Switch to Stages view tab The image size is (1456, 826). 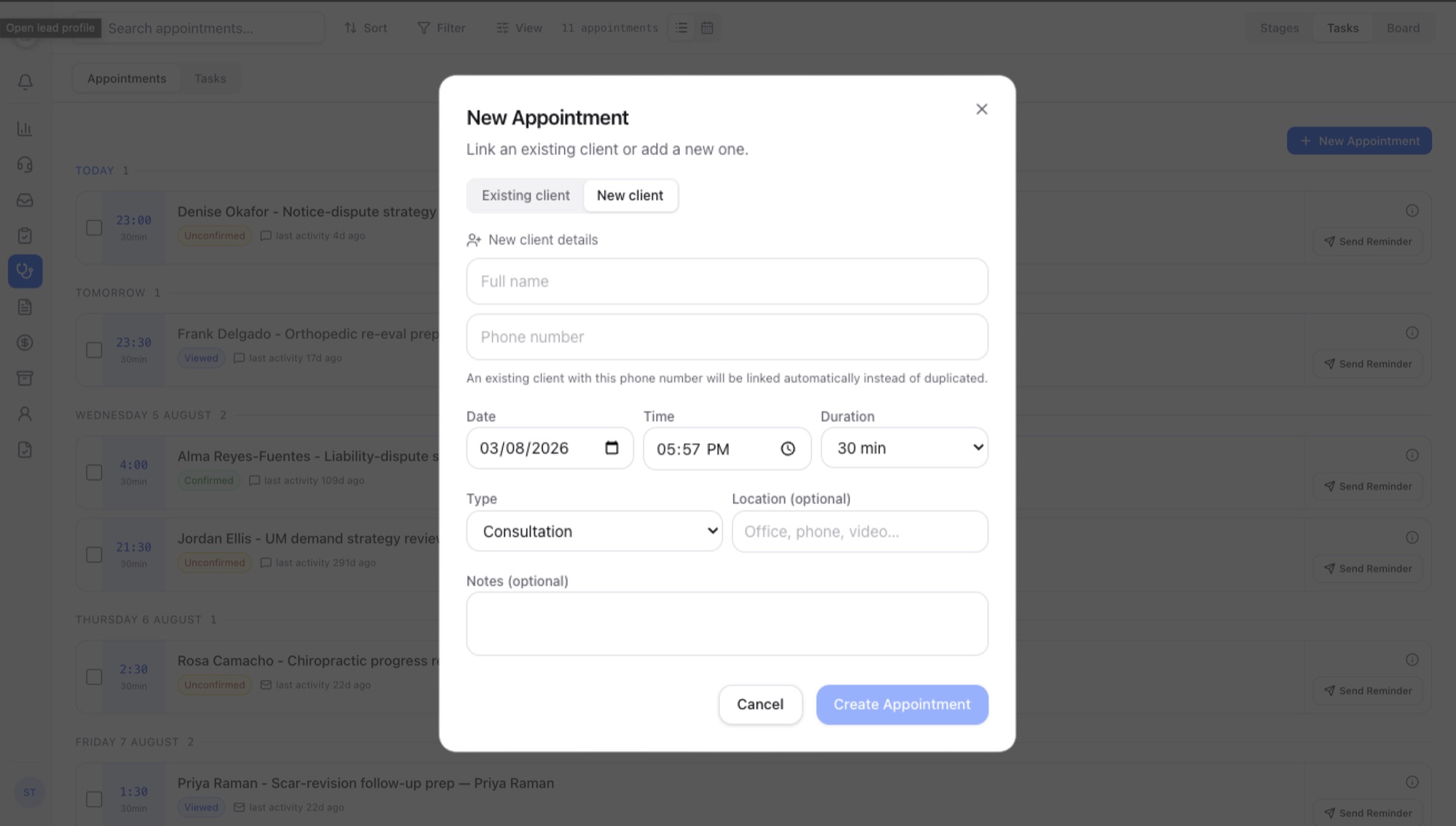(1279, 28)
